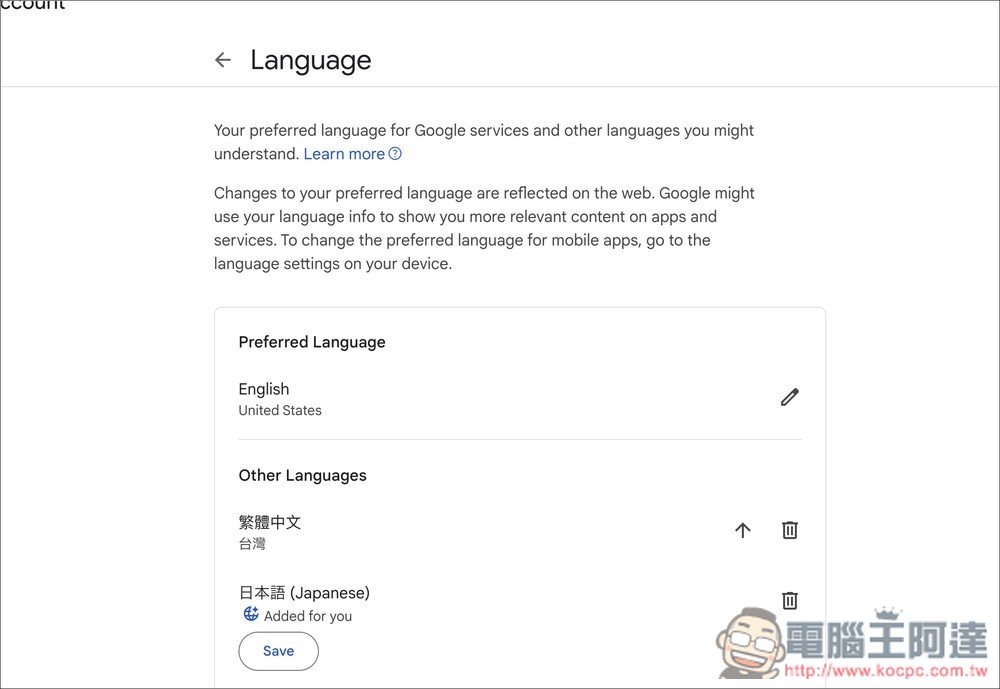
Task: Click the globe icon beside Added for you
Action: pos(251,614)
